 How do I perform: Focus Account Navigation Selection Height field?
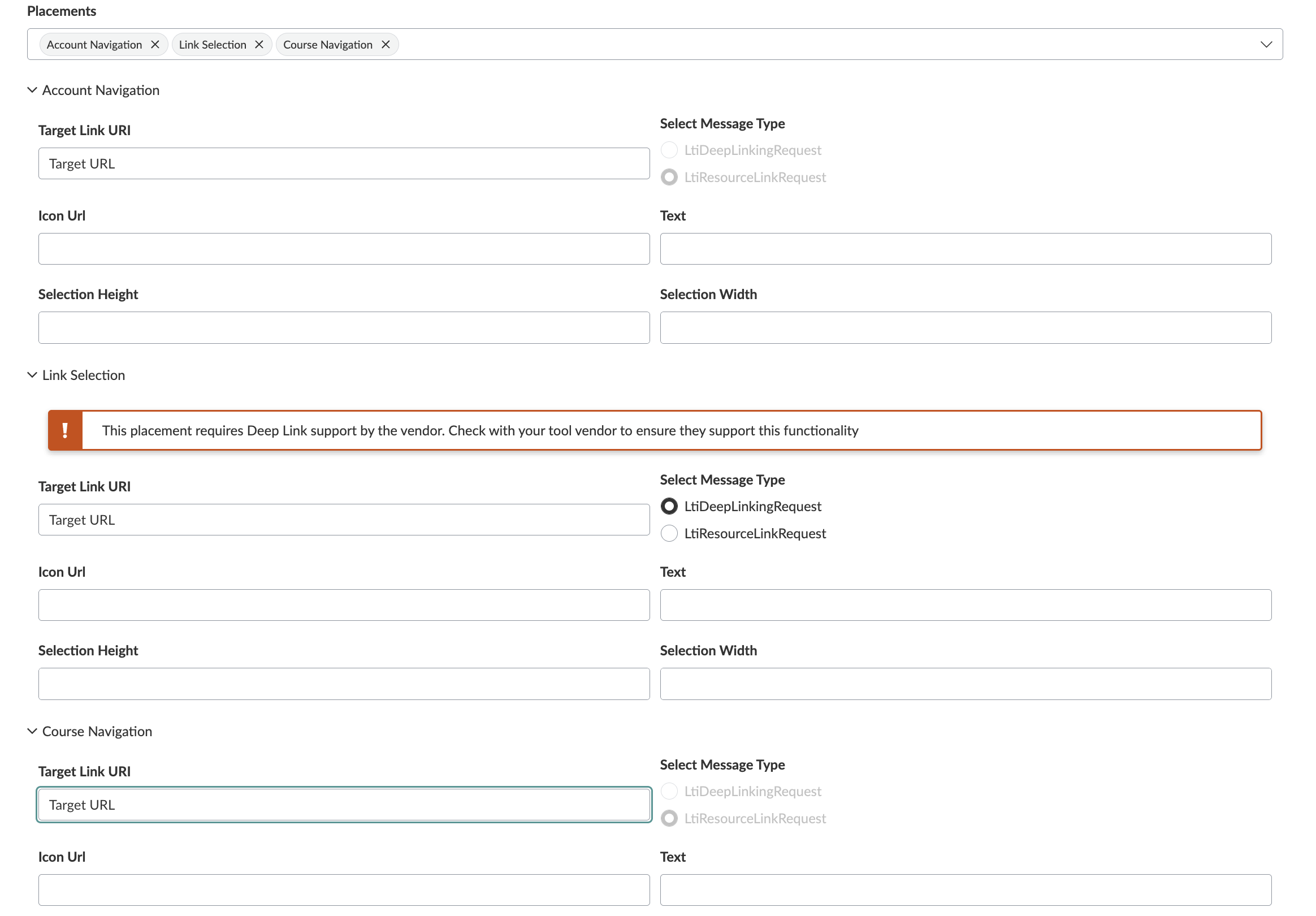click(344, 328)
